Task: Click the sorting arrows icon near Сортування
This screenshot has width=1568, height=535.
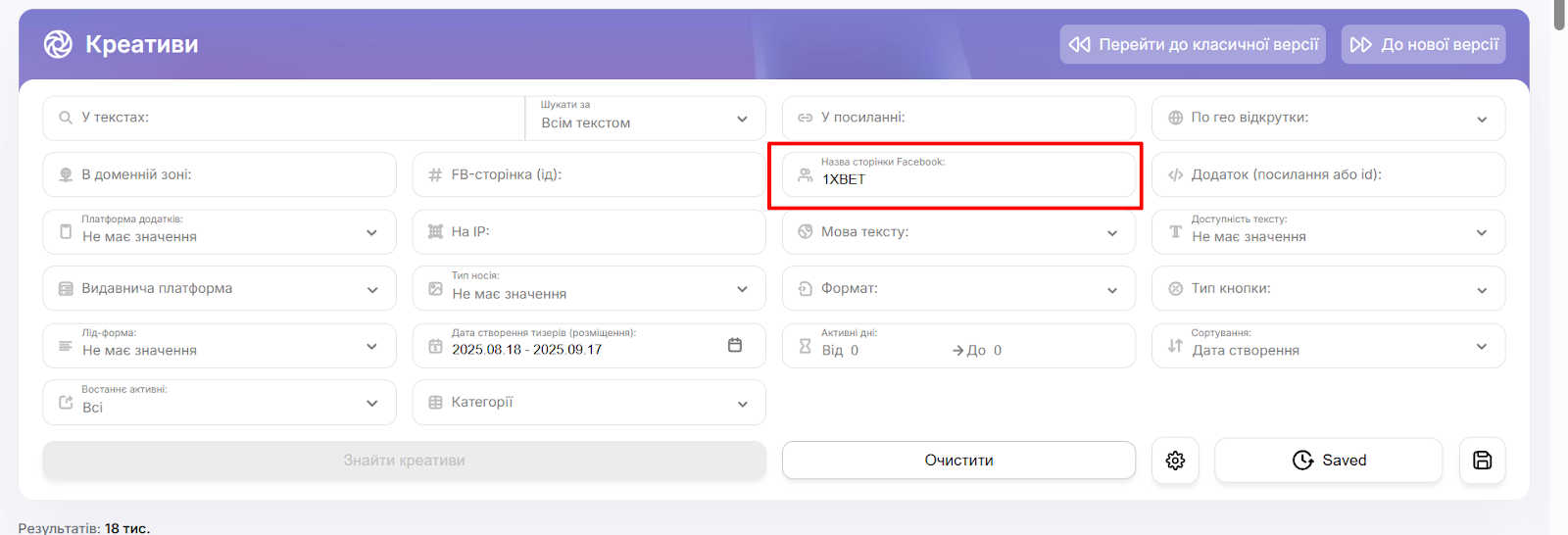Action: coord(1175,346)
